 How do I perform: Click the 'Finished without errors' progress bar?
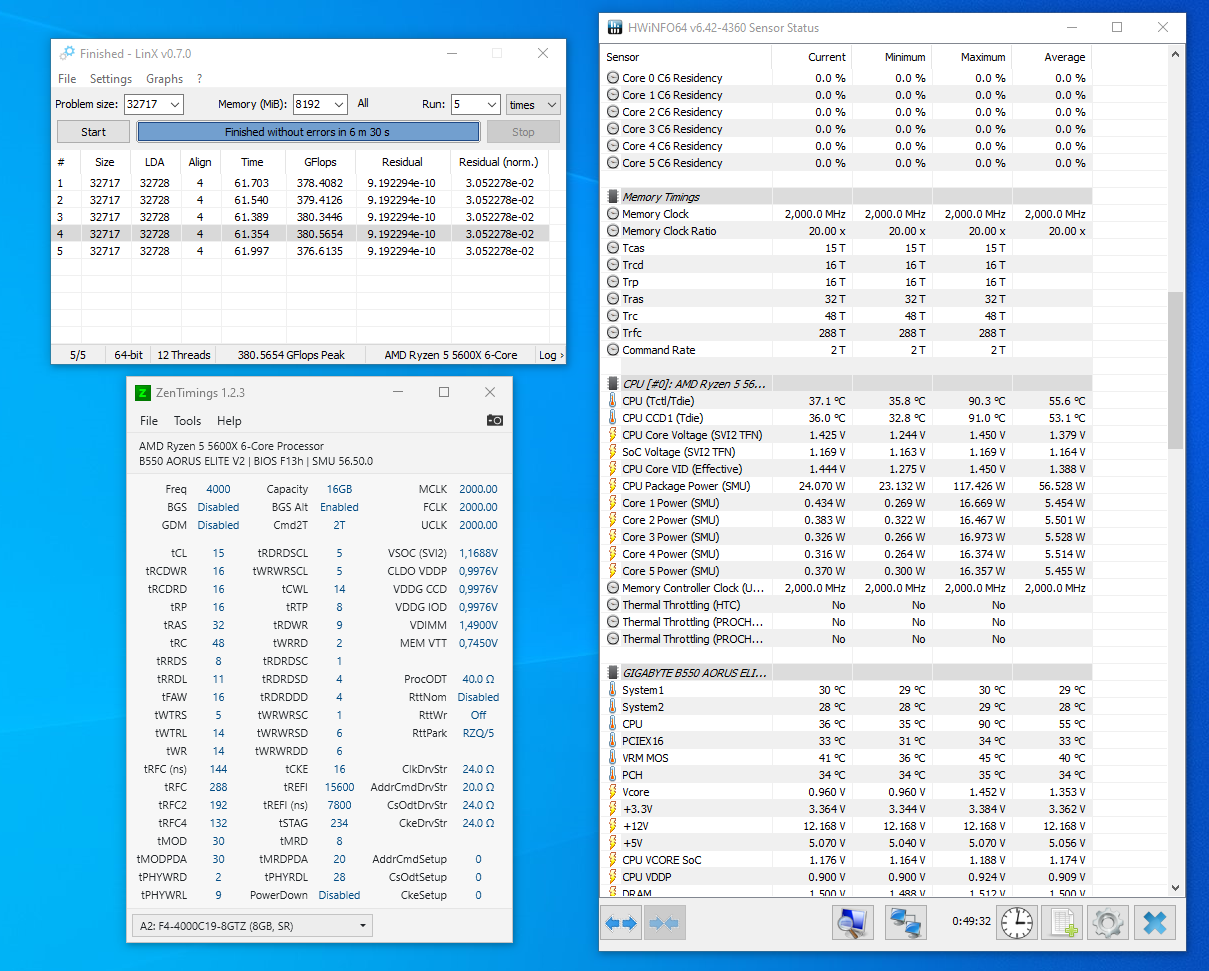[x=308, y=132]
